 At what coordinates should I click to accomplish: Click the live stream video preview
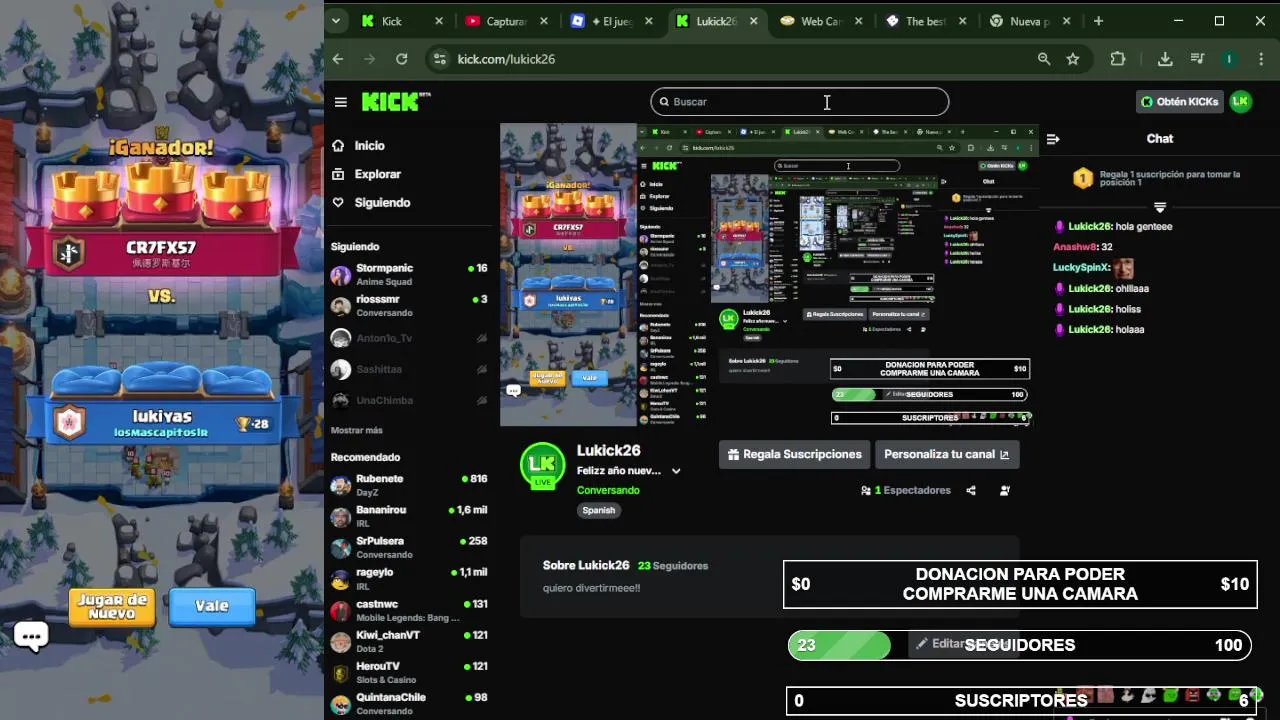point(768,275)
